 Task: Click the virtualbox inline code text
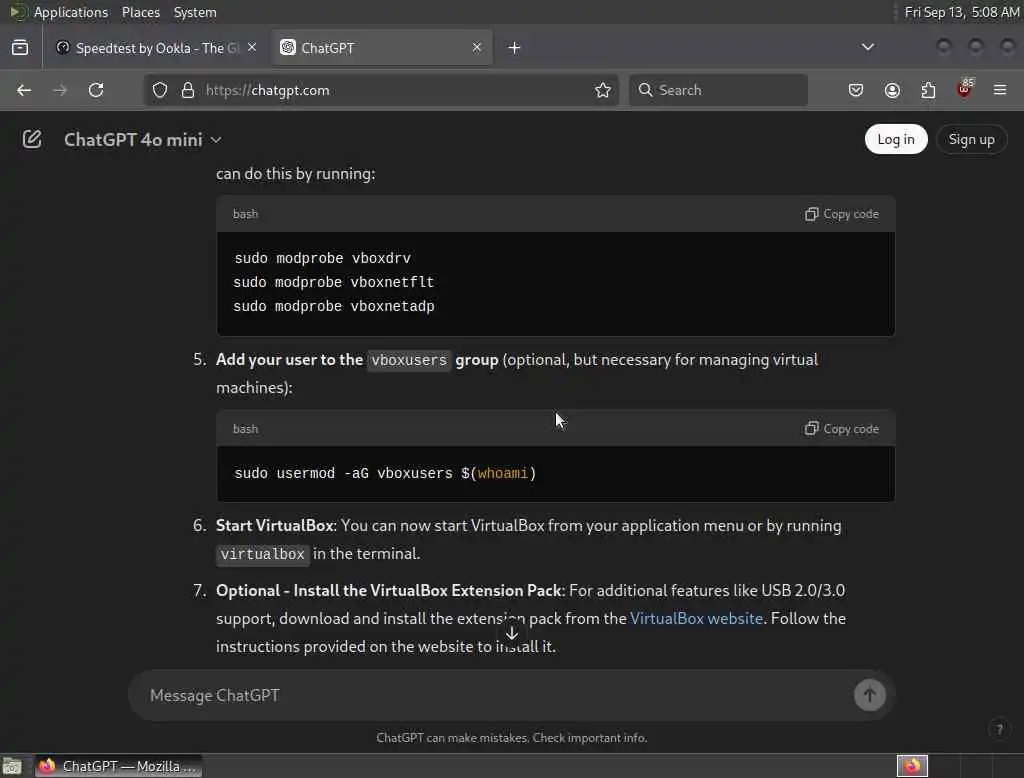pyautogui.click(x=263, y=554)
